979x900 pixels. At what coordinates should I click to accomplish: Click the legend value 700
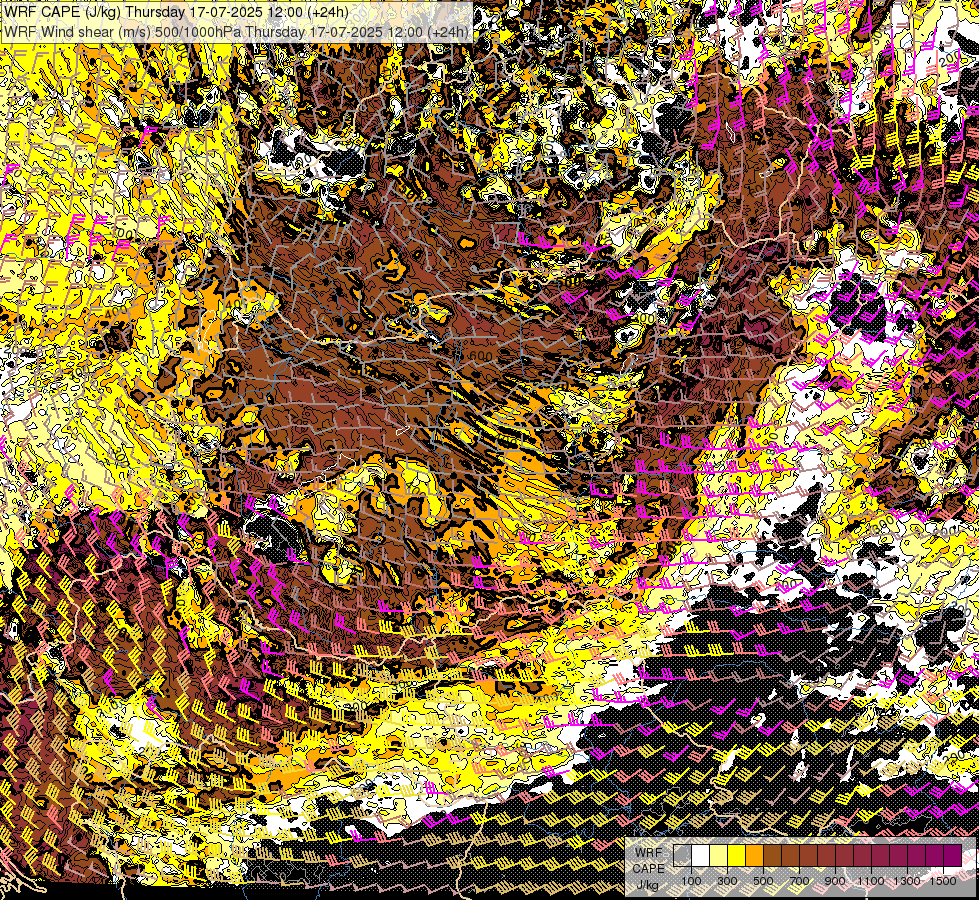[799, 881]
